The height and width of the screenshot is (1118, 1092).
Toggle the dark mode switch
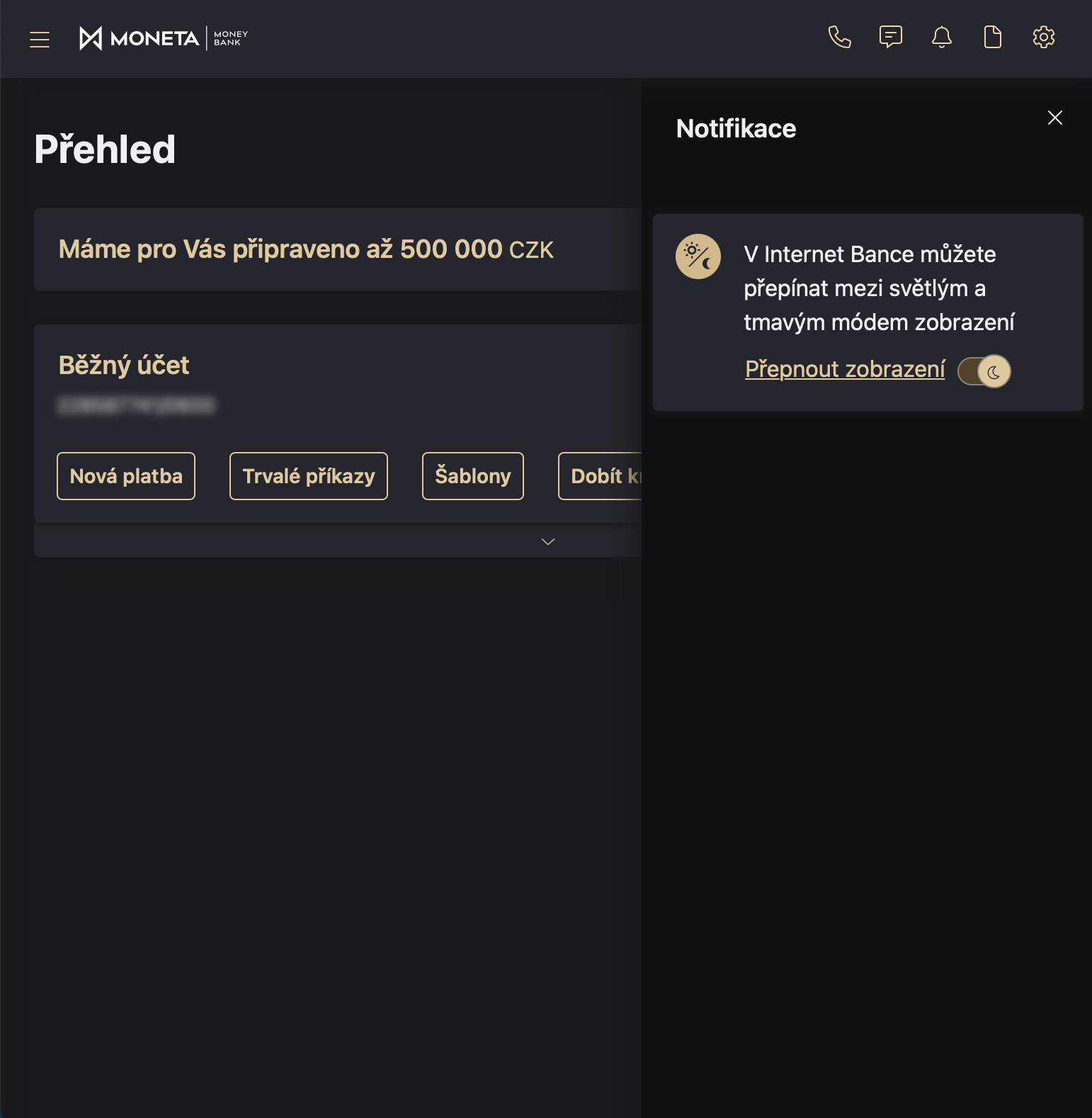(x=984, y=371)
